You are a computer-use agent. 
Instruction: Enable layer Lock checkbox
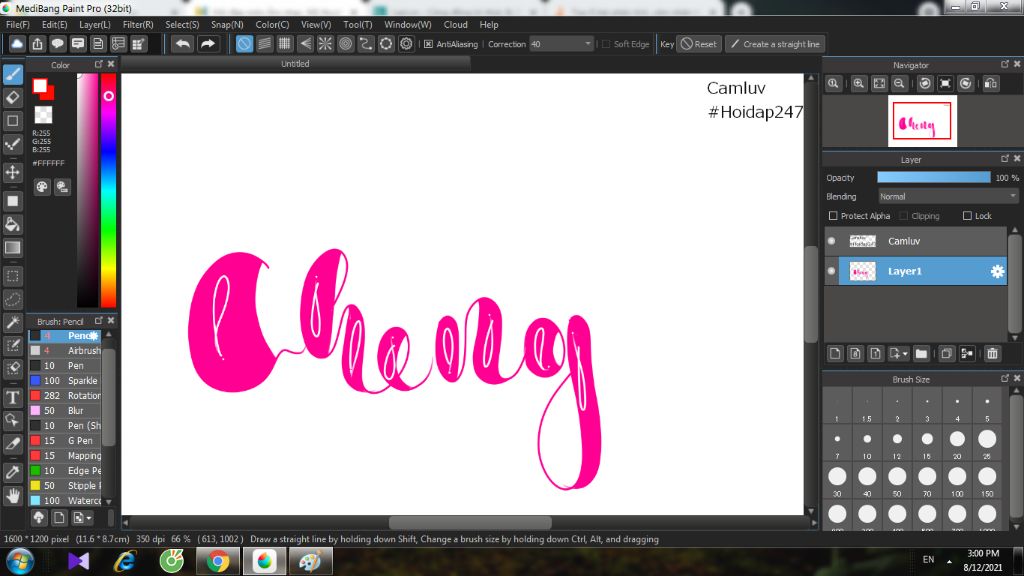[967, 216]
